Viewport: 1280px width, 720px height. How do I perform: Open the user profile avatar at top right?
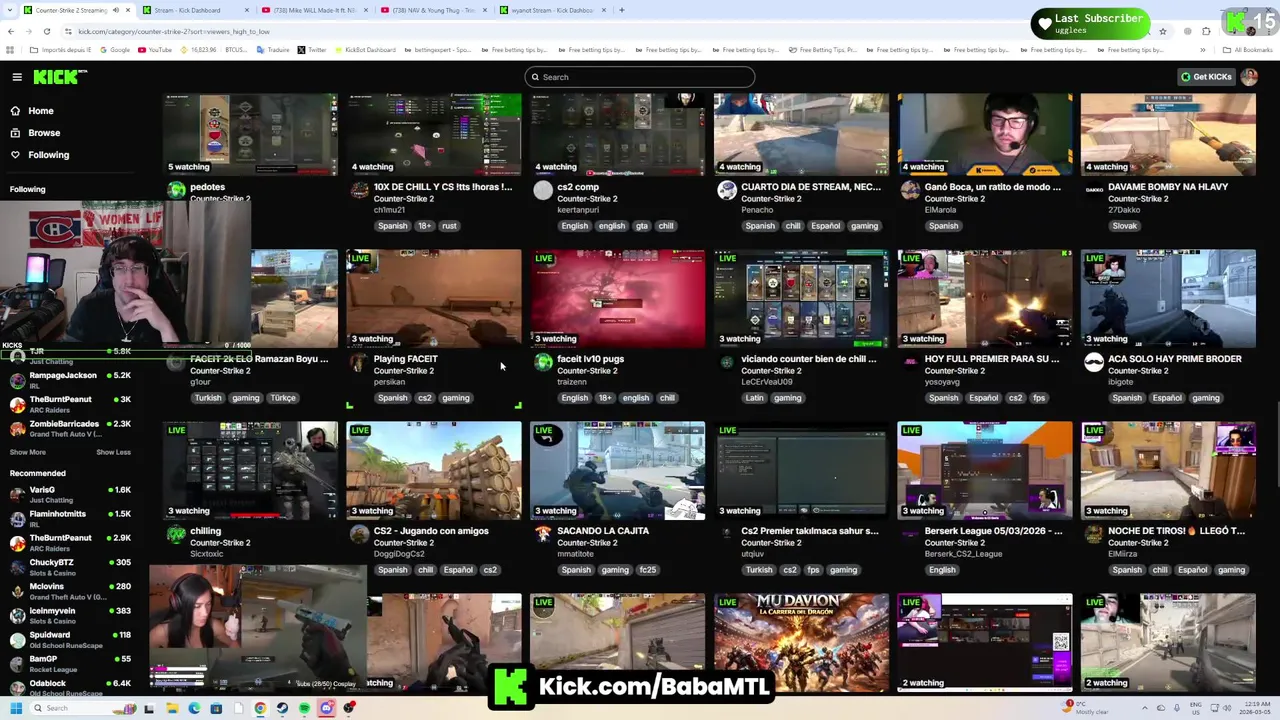pyautogui.click(x=1249, y=77)
